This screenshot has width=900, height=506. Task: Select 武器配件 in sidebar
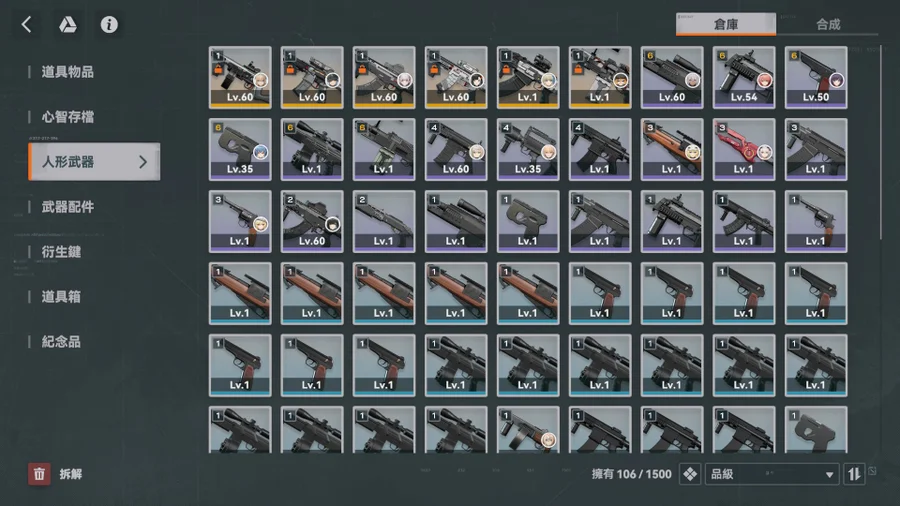tap(67, 207)
